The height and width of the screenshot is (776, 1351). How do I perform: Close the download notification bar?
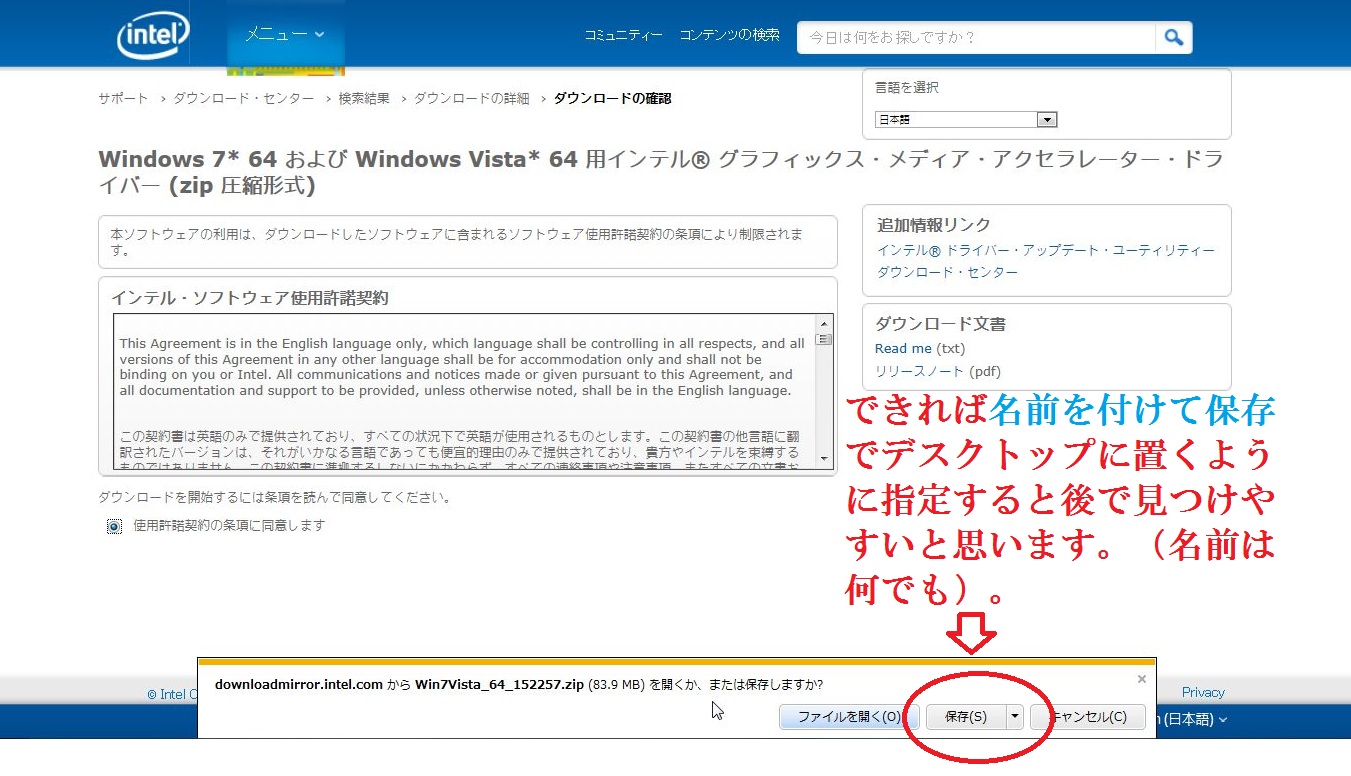click(1142, 679)
